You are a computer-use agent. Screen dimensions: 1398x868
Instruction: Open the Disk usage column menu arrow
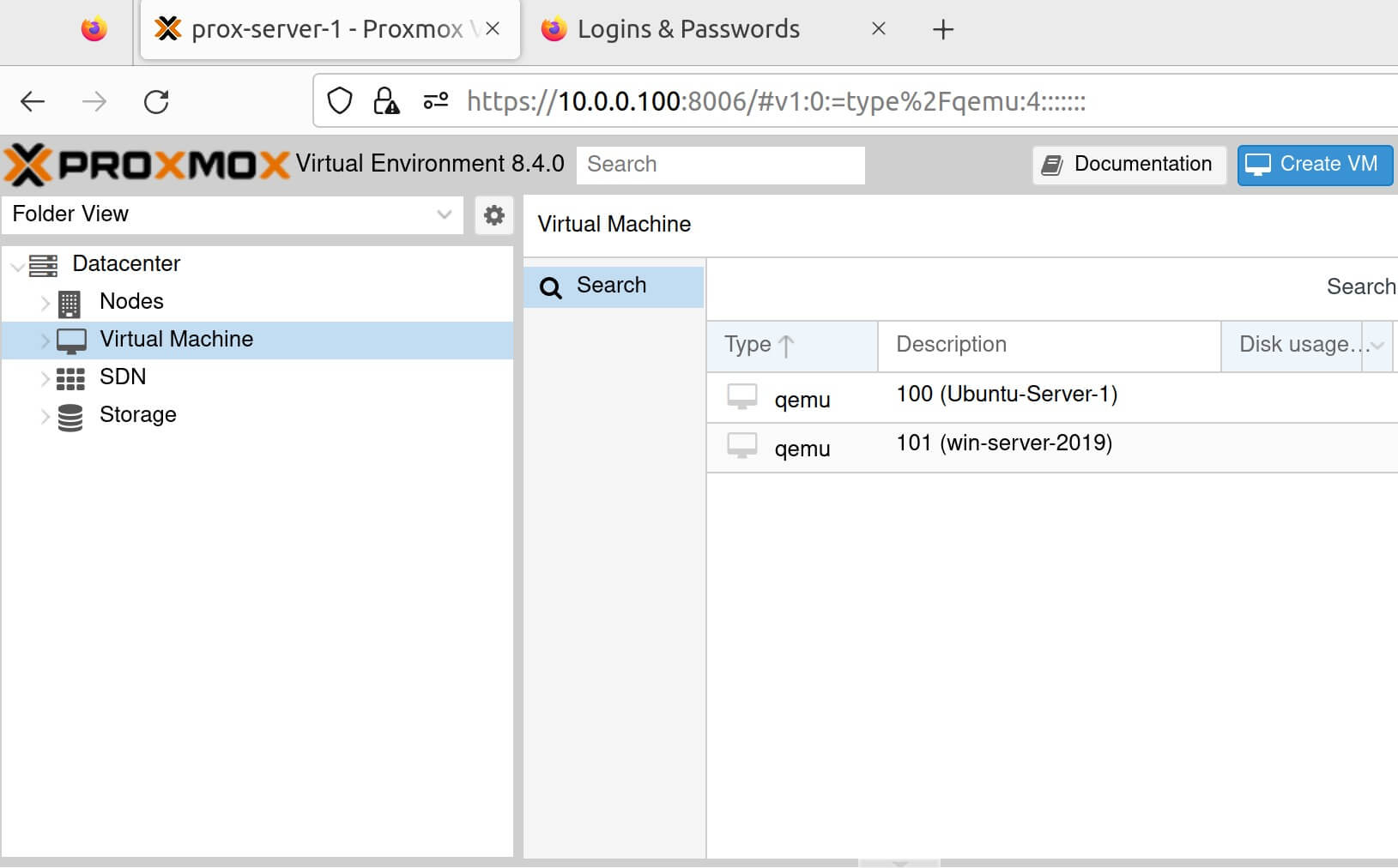1377,346
